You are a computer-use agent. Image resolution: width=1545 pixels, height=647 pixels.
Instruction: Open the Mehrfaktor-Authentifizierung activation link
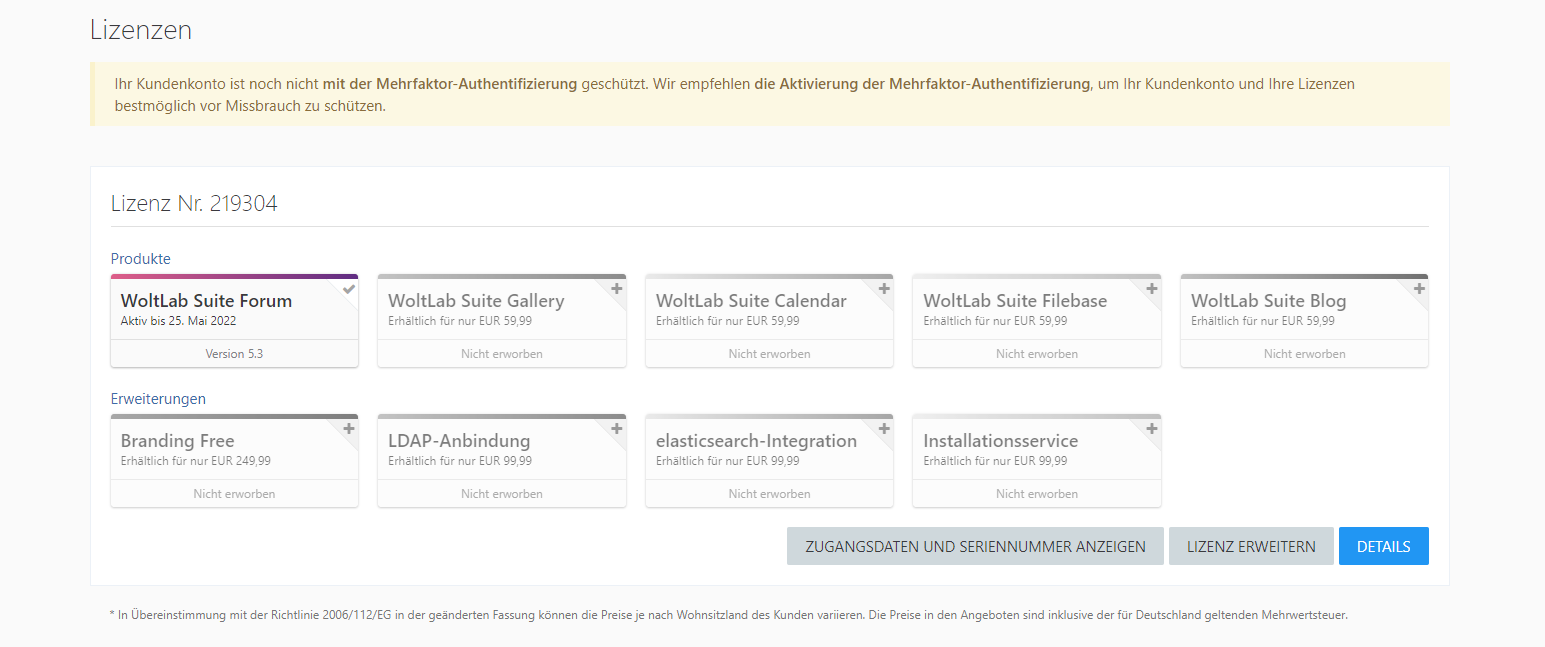click(x=922, y=84)
